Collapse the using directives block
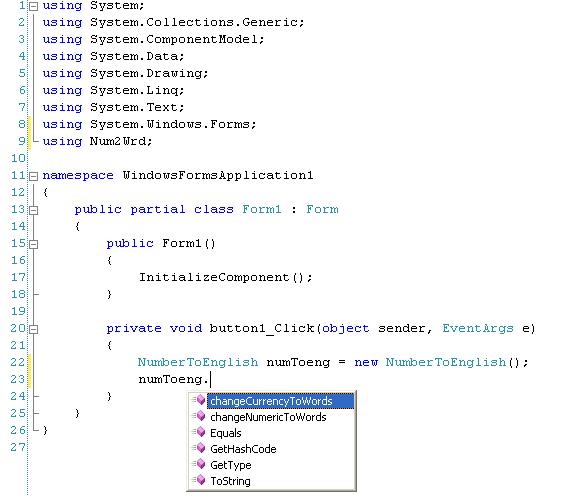Viewport: 562px width, 498px height. [33, 6]
